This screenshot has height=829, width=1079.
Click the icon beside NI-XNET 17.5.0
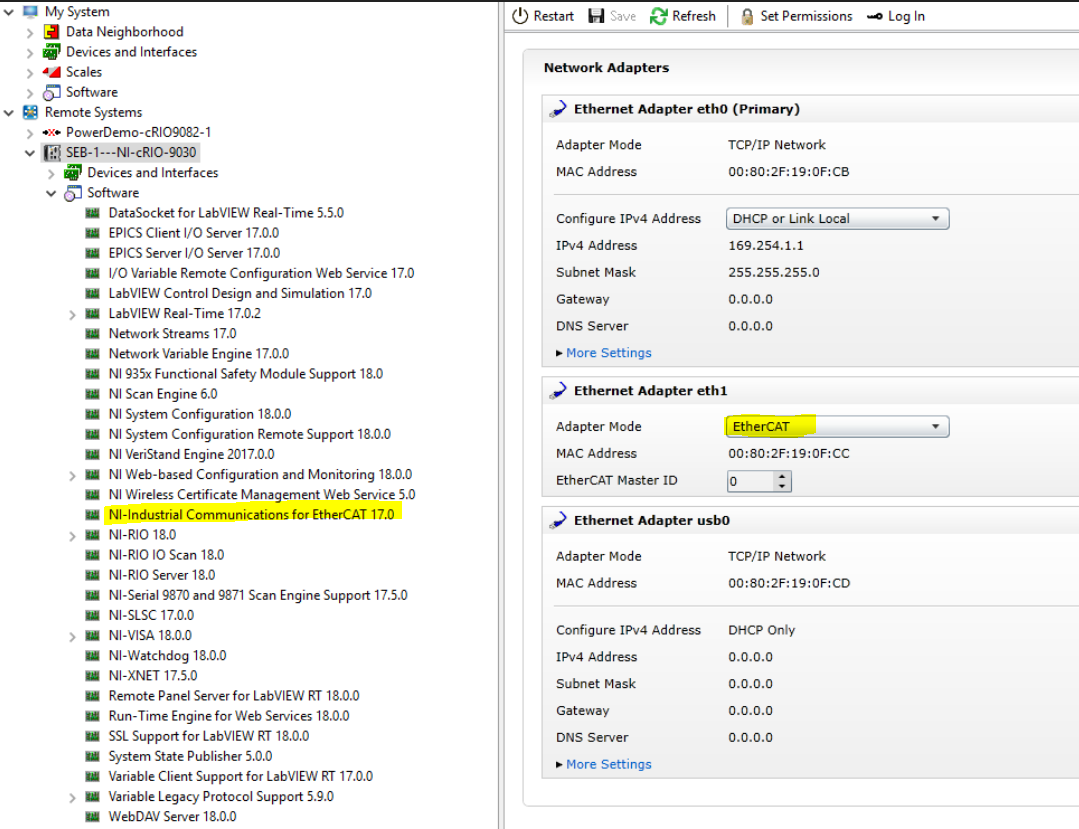click(92, 676)
